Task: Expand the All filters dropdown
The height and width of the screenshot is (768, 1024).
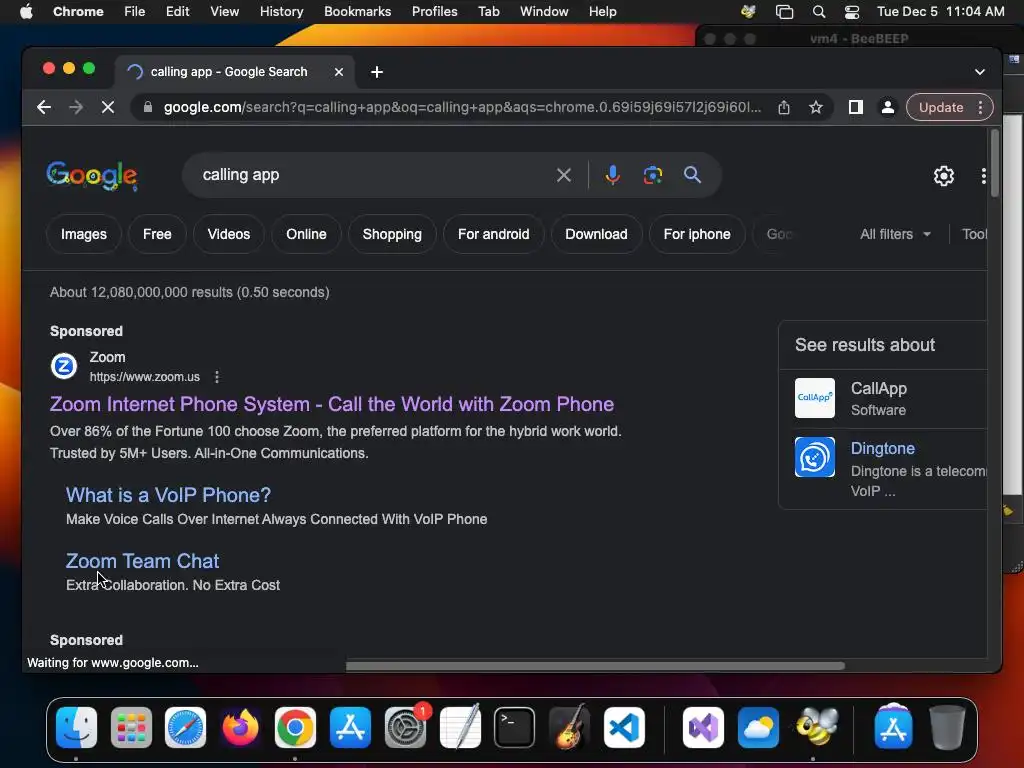Action: click(895, 234)
